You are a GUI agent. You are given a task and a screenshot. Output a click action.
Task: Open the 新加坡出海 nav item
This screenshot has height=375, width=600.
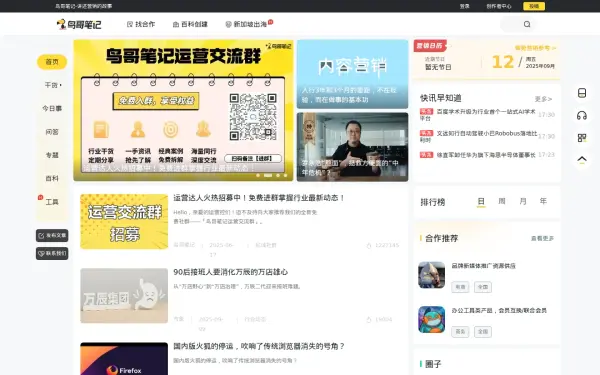pyautogui.click(x=249, y=24)
